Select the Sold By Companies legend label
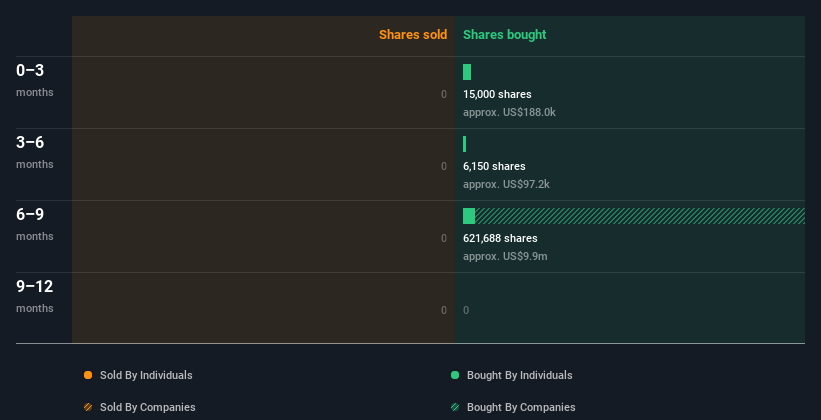 (x=148, y=407)
